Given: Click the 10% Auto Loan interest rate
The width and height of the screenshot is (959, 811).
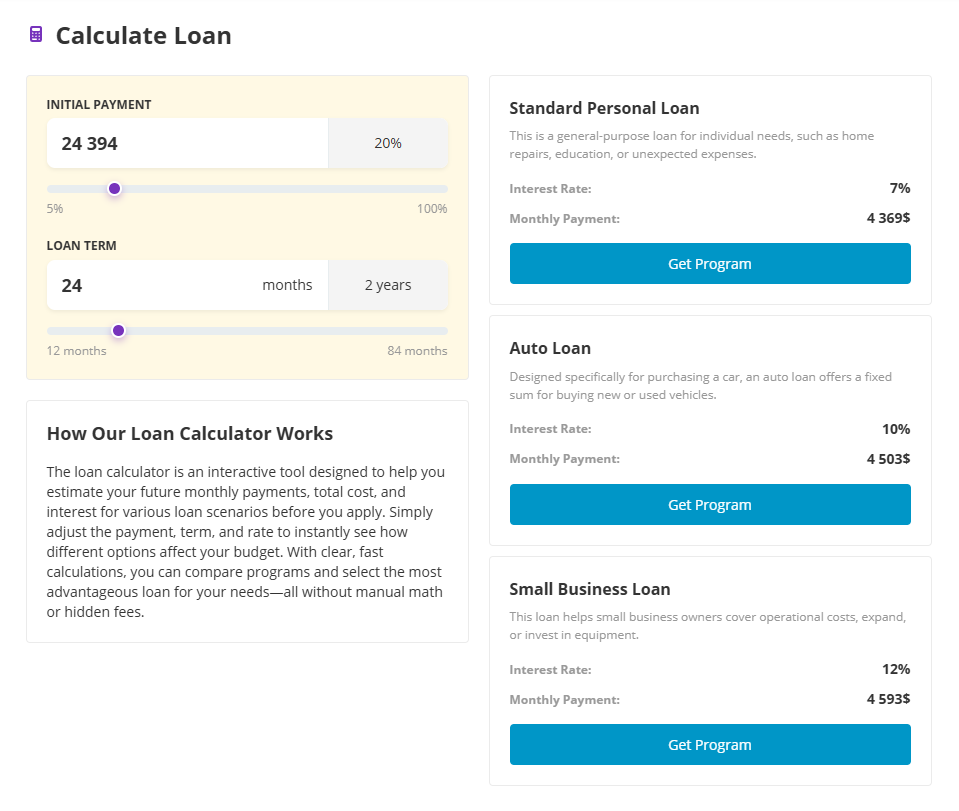Looking at the screenshot, I should tap(895, 429).
